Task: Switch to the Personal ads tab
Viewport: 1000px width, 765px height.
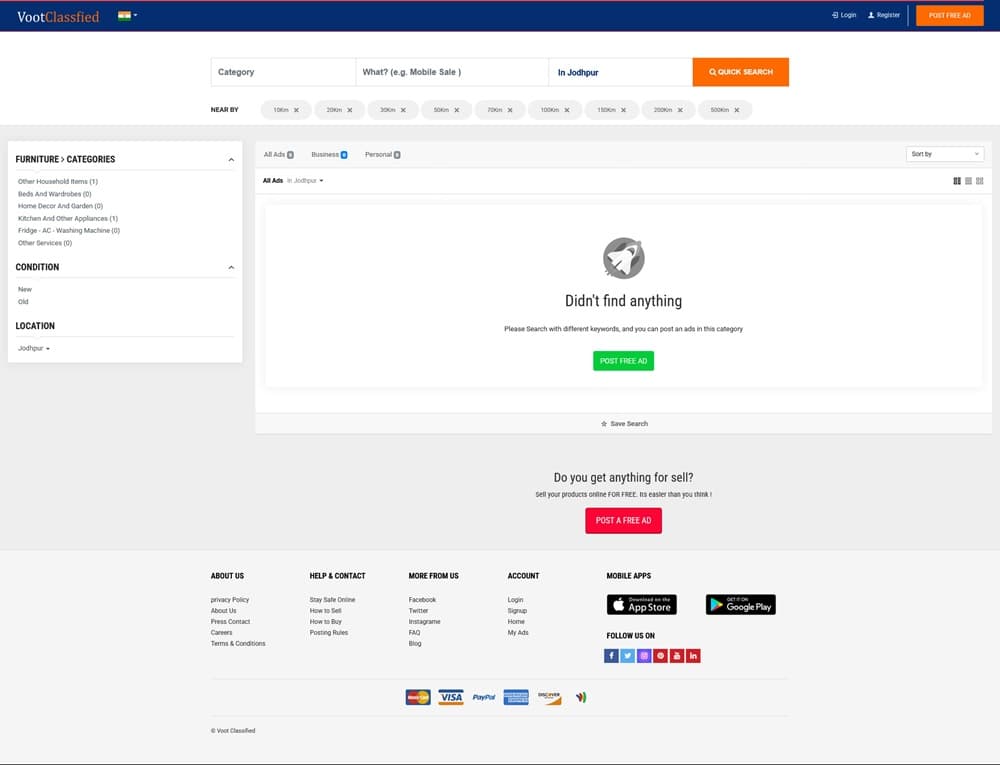Action: [x=381, y=155]
